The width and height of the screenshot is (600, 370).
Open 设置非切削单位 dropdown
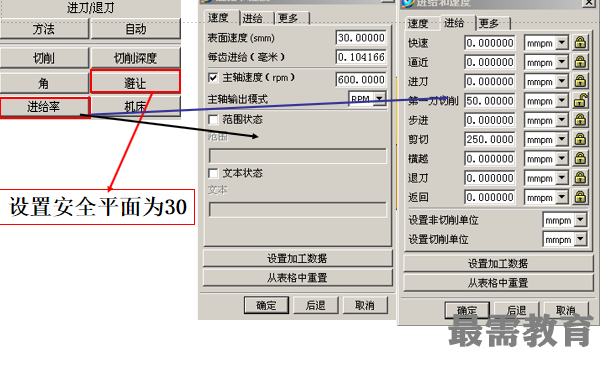point(580,220)
